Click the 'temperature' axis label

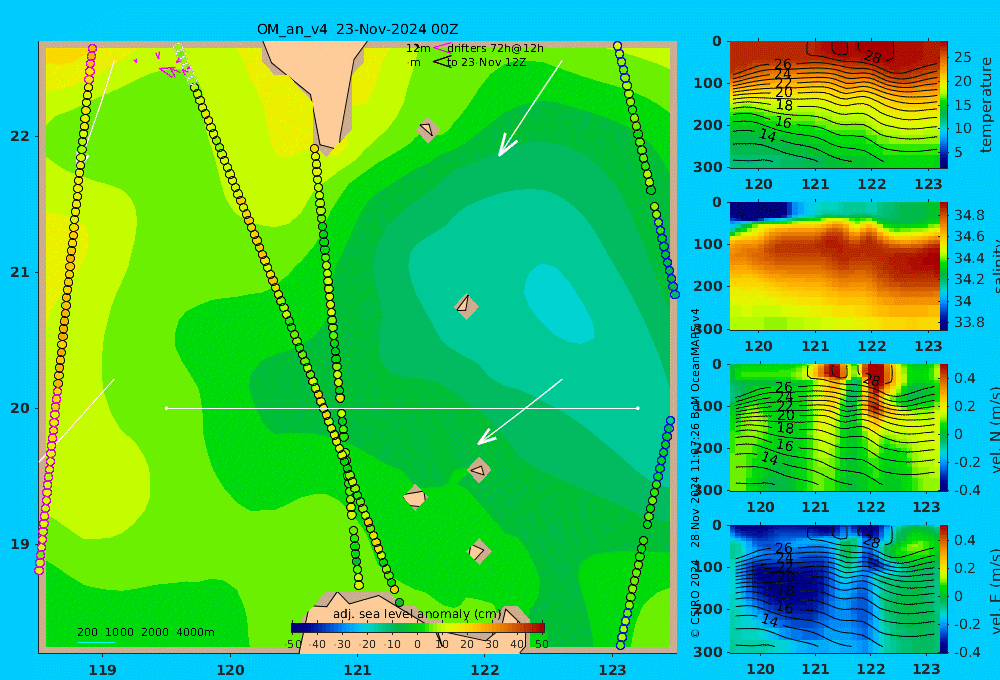coord(986,105)
